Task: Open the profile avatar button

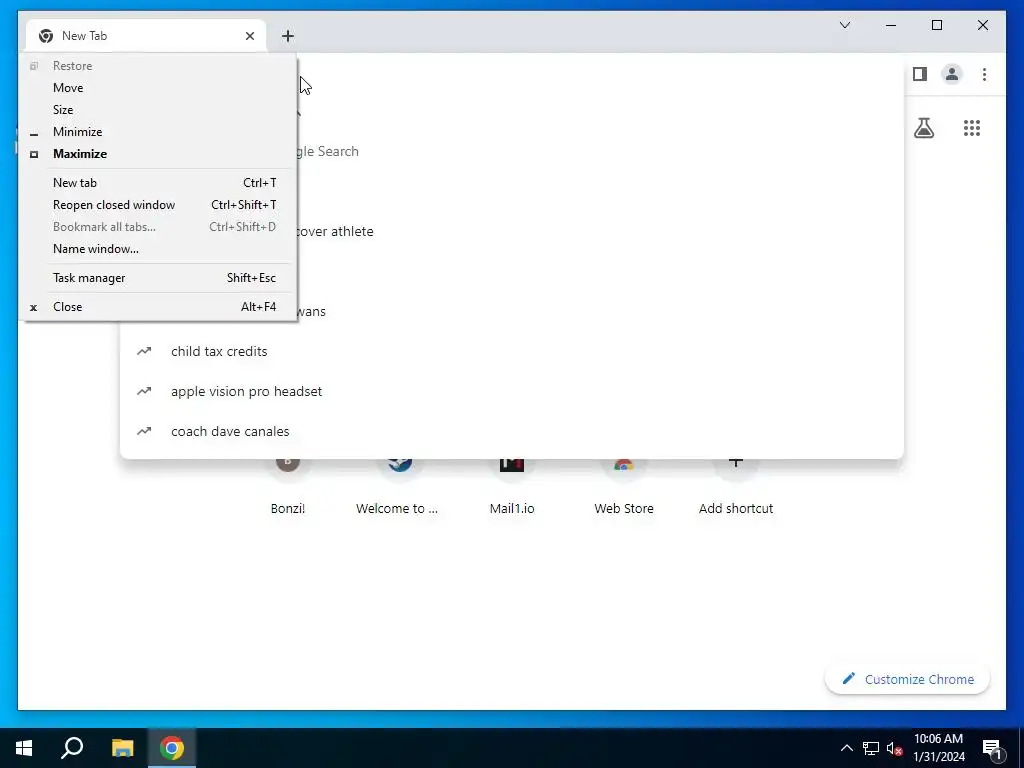Action: pyautogui.click(x=952, y=74)
